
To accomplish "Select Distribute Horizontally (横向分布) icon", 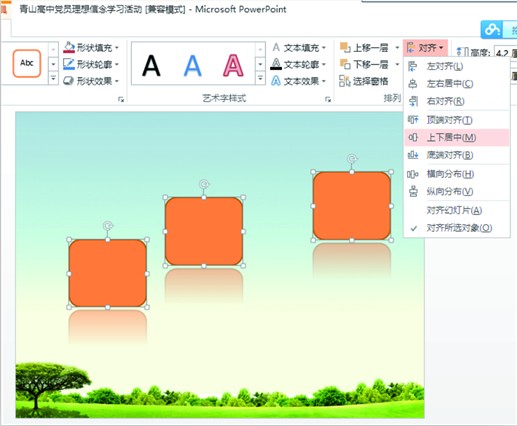I will tap(413, 174).
